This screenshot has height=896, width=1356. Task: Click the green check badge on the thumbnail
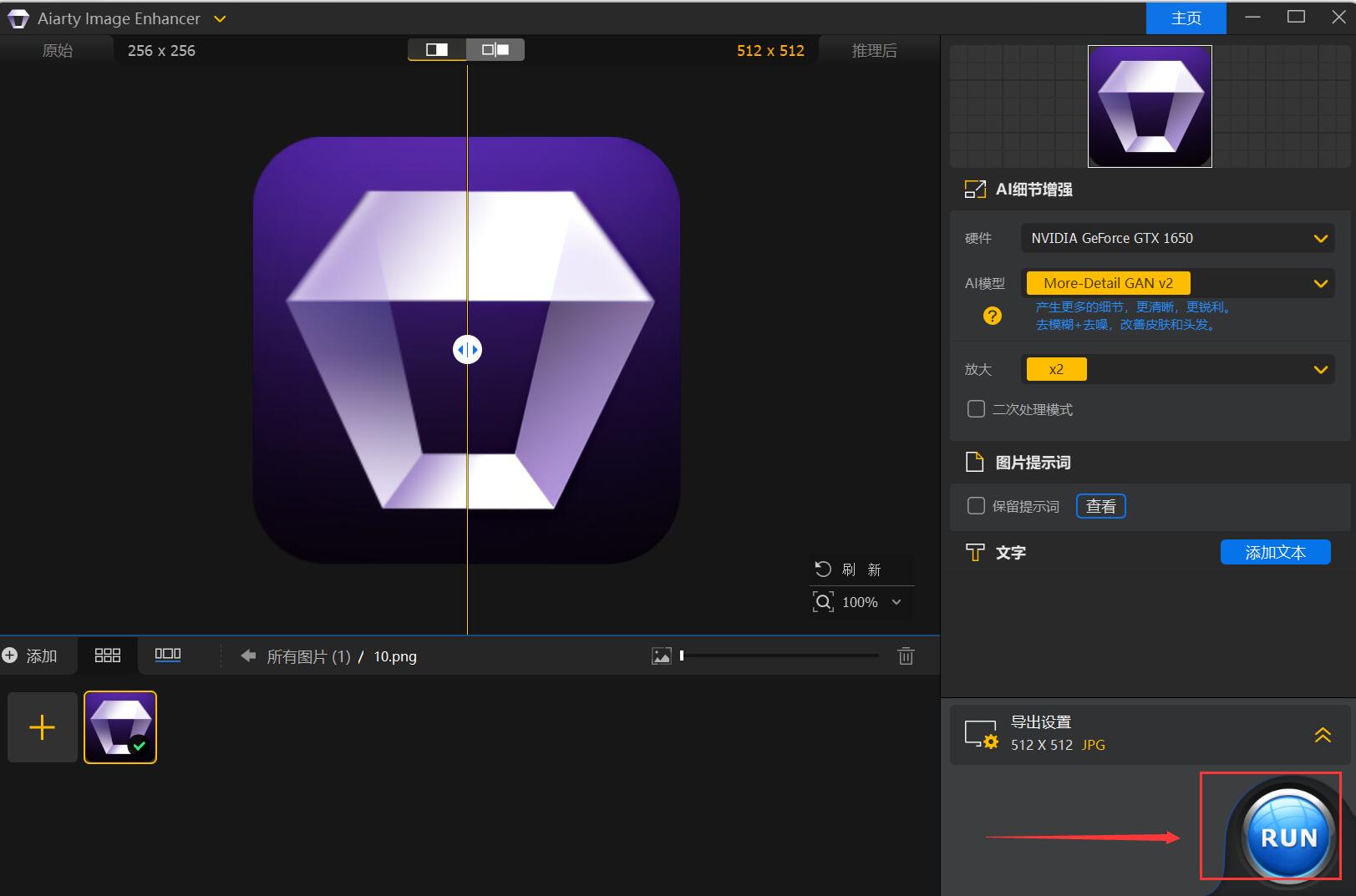139,746
